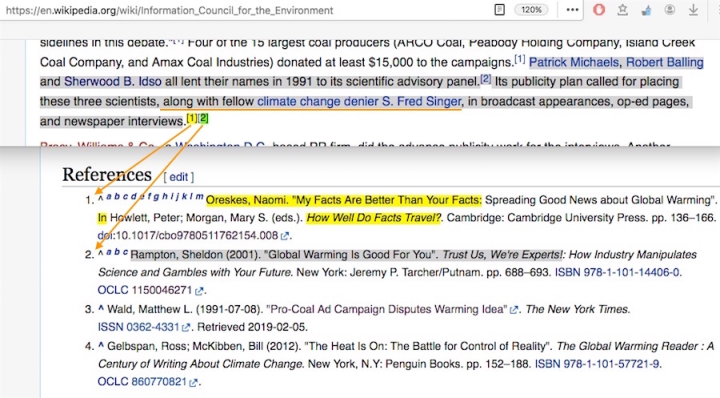
Task: Open the page actions three-dot menu
Action: [x=572, y=10]
